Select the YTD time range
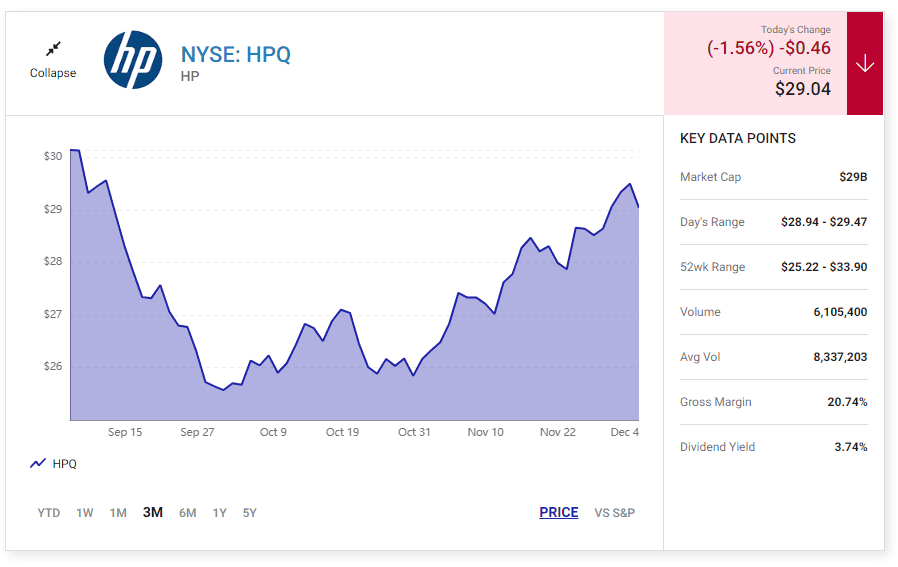Screen dimensions: 898x567 (x=49, y=513)
